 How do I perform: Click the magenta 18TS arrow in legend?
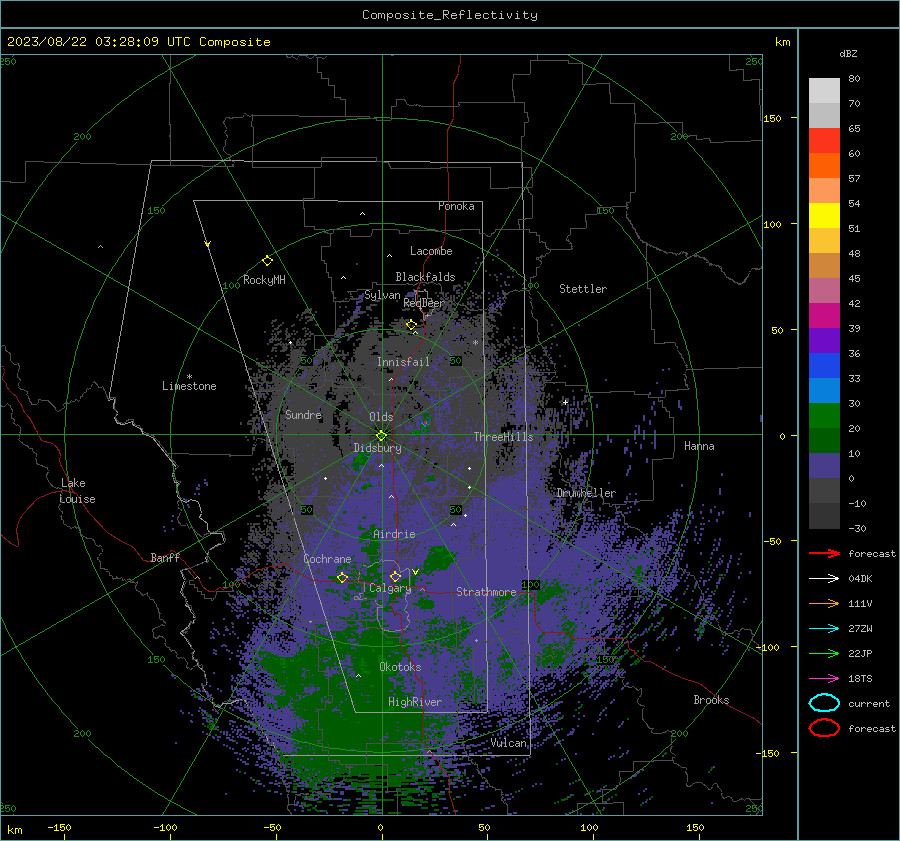click(x=824, y=679)
